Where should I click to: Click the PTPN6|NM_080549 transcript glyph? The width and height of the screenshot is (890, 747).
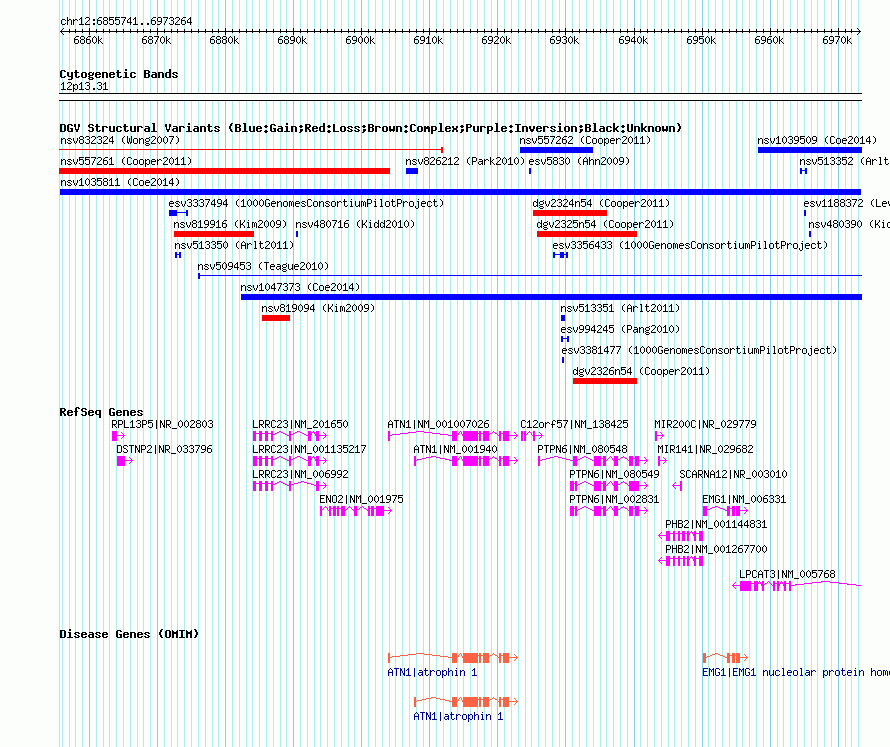pos(609,486)
